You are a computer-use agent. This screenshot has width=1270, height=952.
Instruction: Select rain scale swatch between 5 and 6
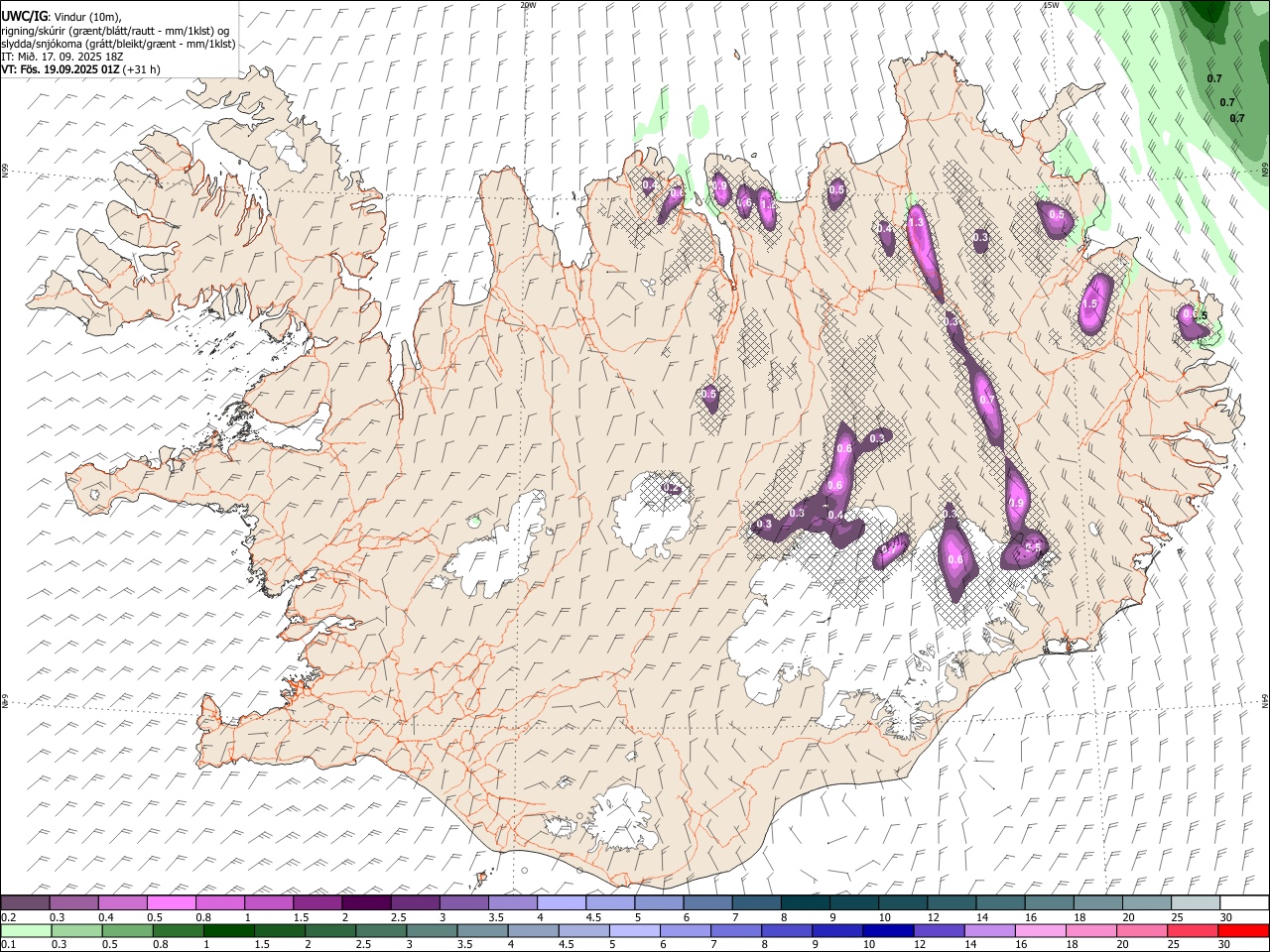coord(635,930)
